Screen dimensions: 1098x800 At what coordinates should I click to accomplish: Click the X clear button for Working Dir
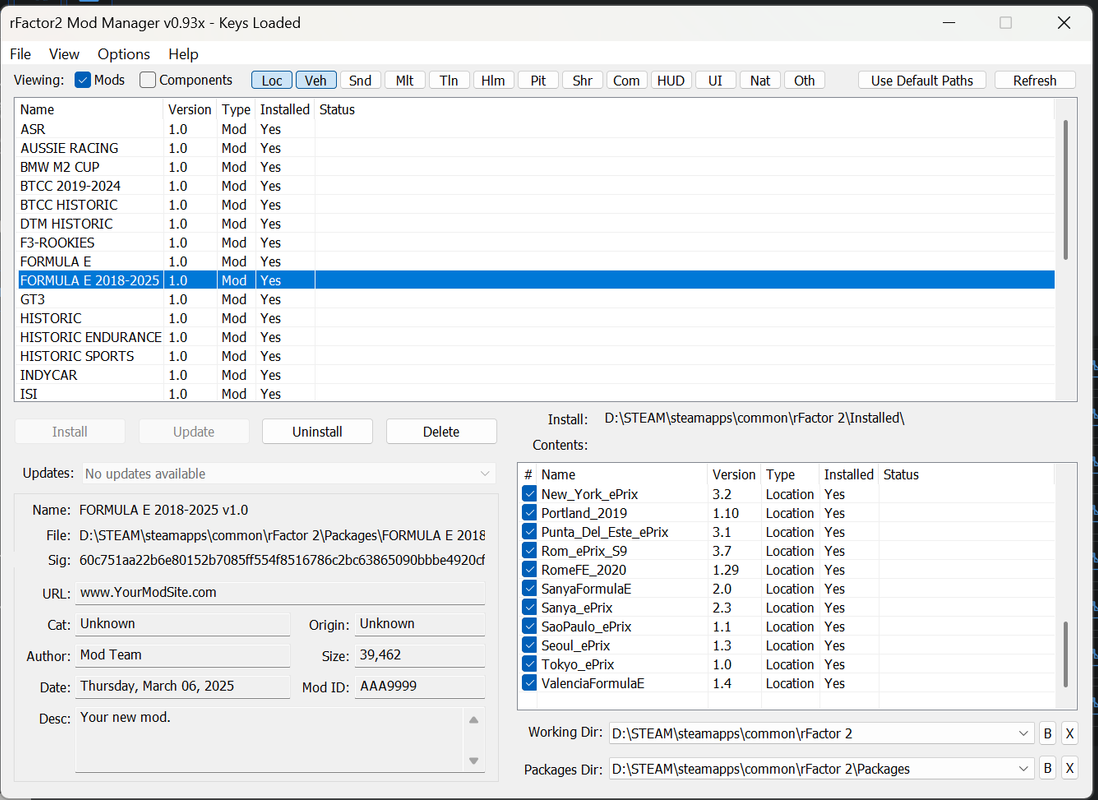point(1069,733)
